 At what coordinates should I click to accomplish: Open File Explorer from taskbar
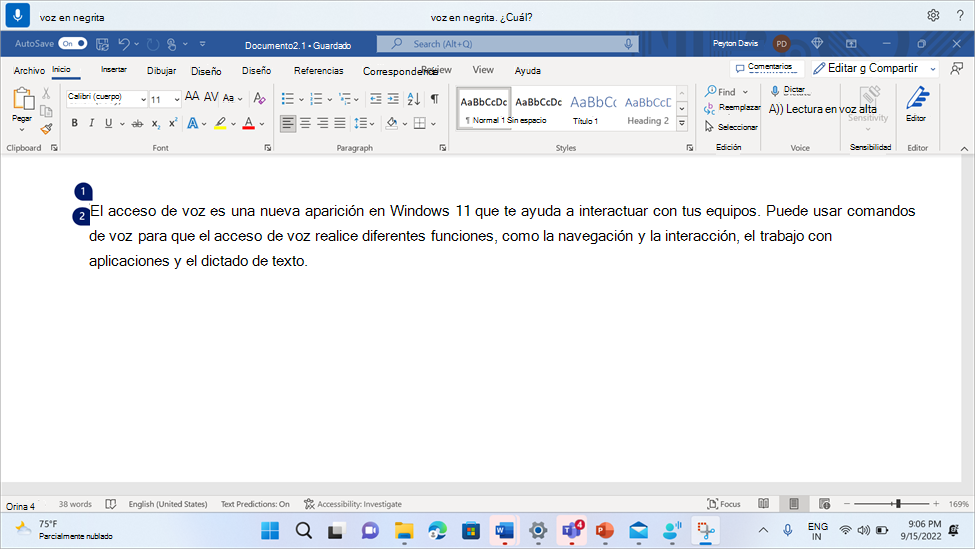coord(404,530)
